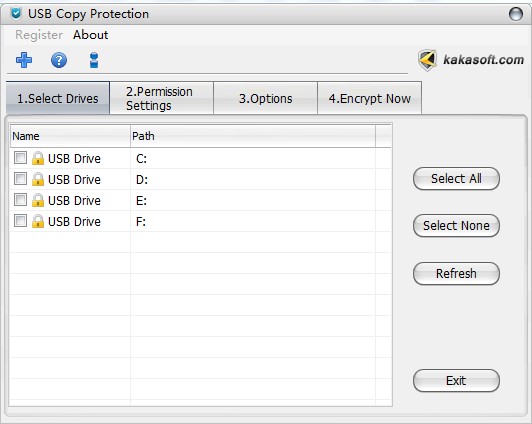
Task: Go to the 3.Options tab
Action: click(266, 98)
